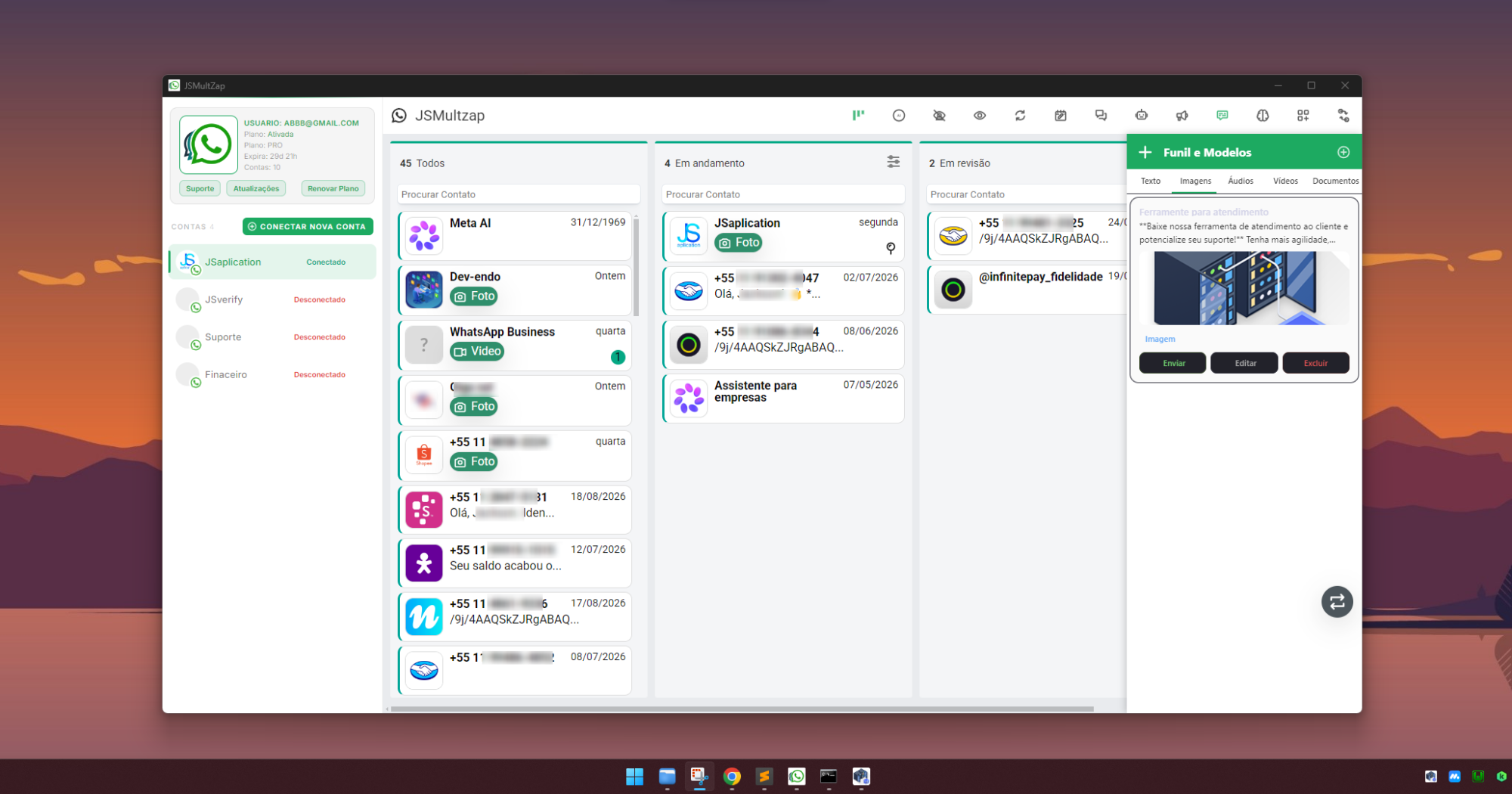Open Chrome from the taskbar
1512x794 pixels.
point(732,777)
